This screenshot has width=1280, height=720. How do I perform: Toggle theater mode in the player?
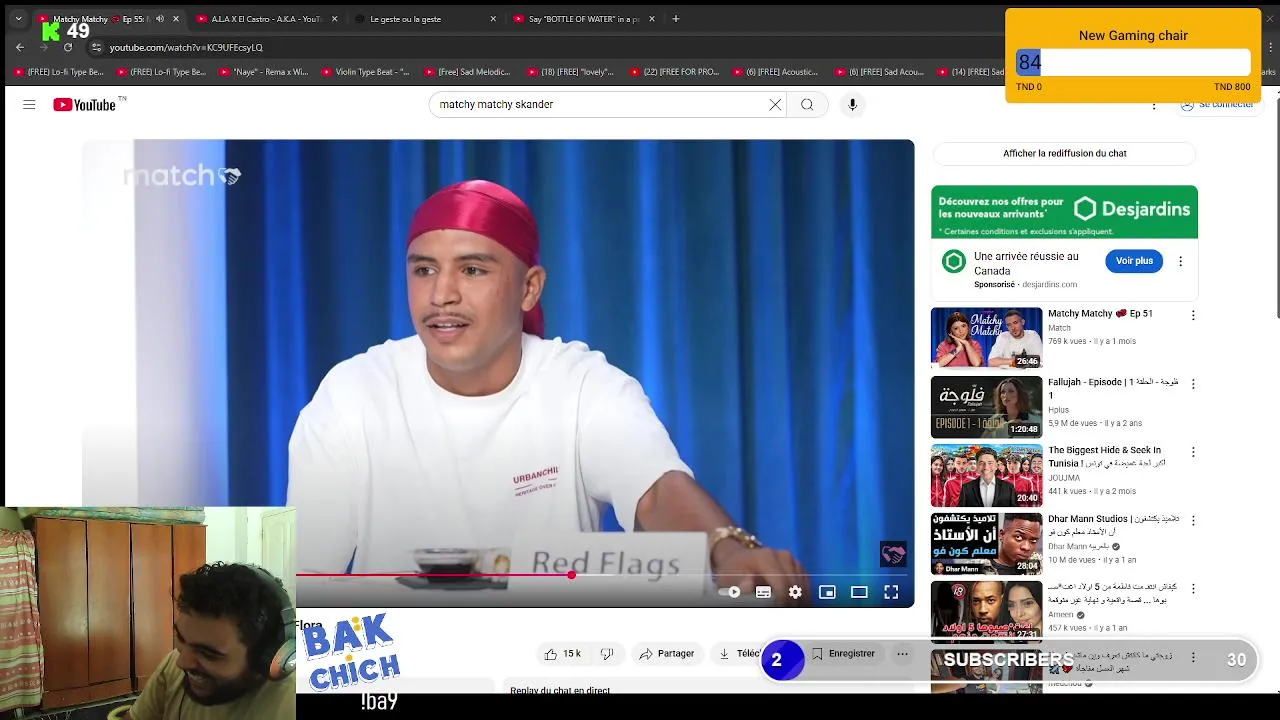tap(859, 592)
